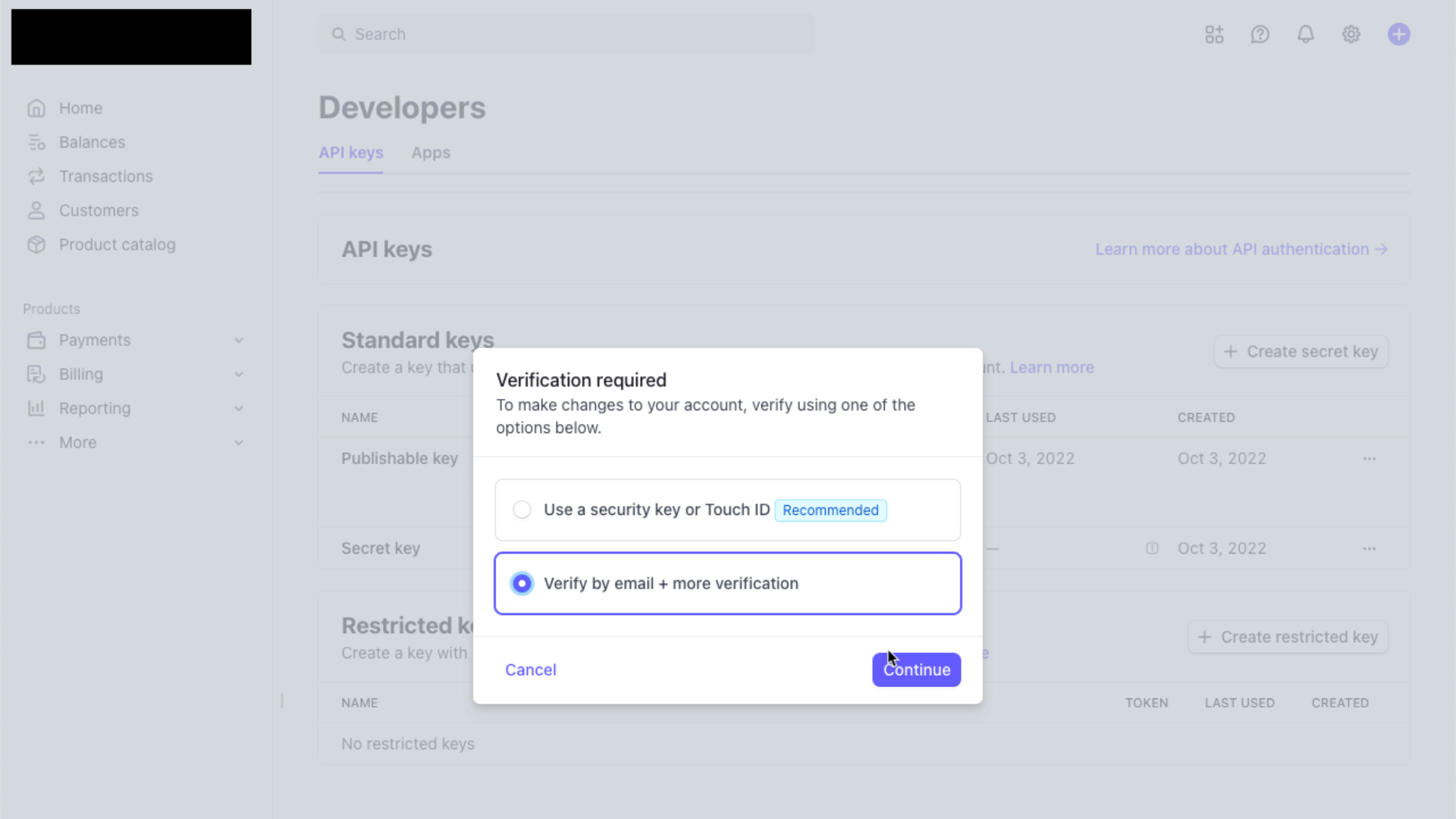Open Learn more about API authentication link
The image size is (1456, 819).
(1241, 249)
